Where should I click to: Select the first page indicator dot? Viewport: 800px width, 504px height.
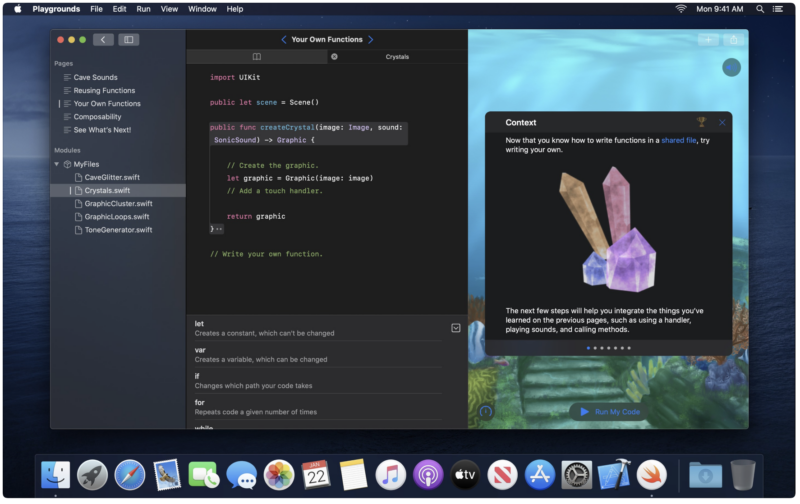[588, 348]
